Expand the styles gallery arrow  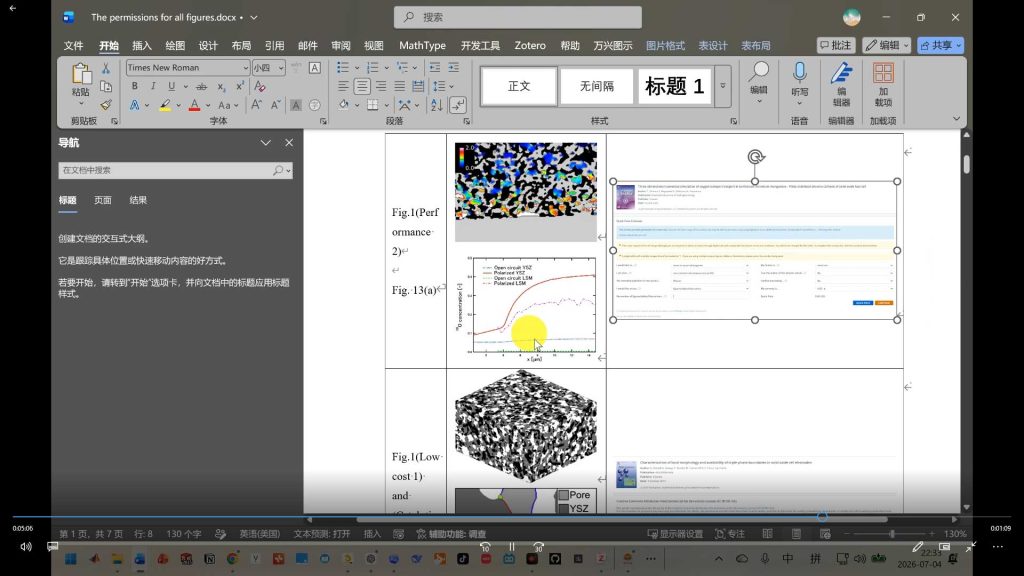click(723, 86)
